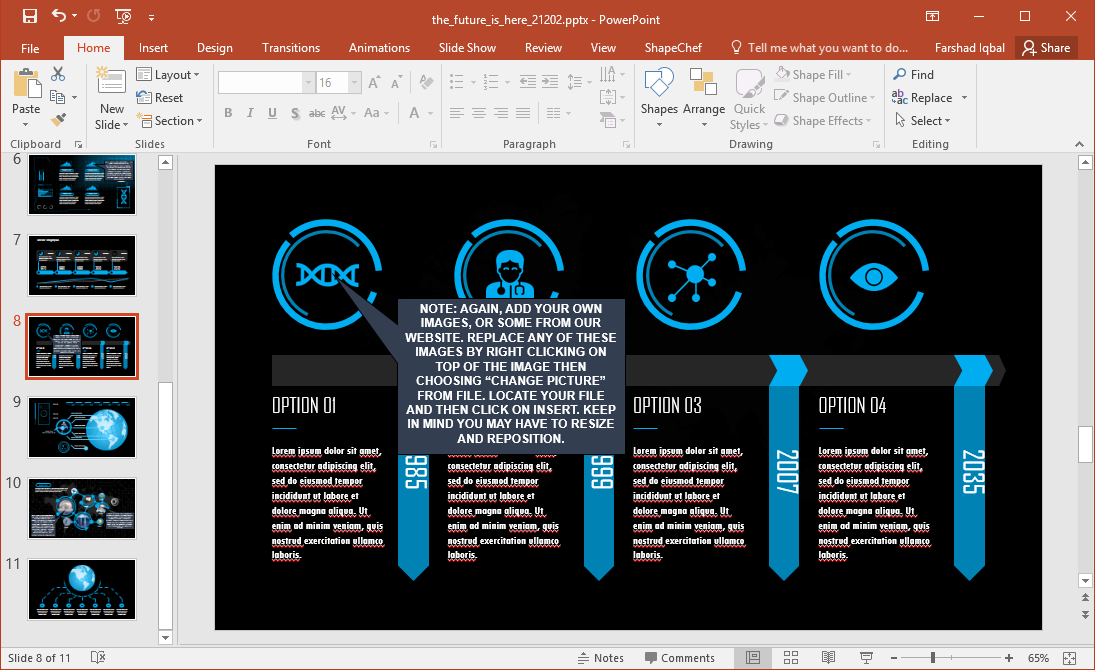
Task: Switch to the Design tab
Action: (214, 48)
